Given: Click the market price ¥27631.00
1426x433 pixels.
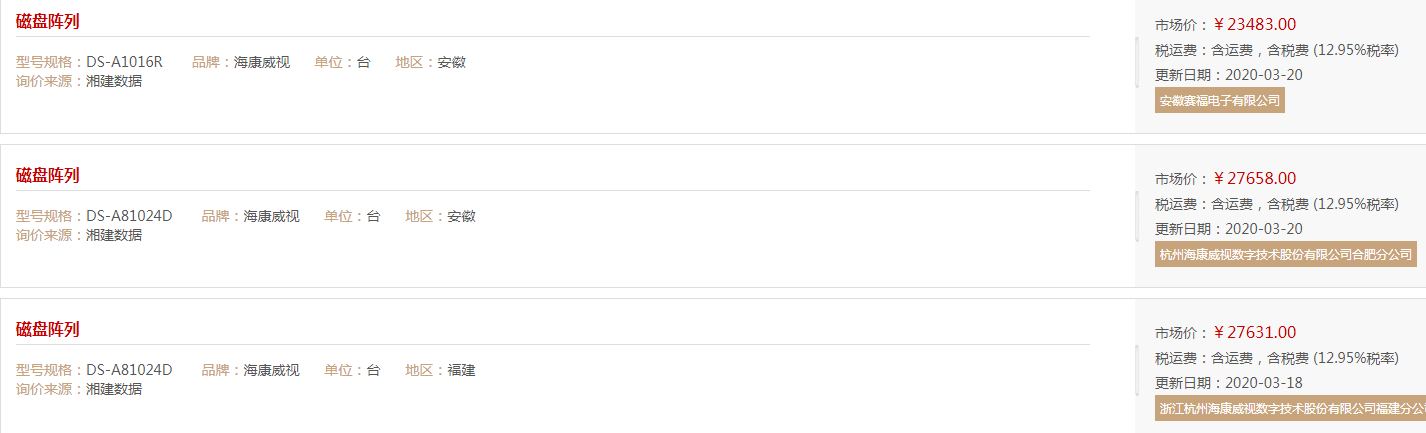Looking at the screenshot, I should coord(1254,333).
